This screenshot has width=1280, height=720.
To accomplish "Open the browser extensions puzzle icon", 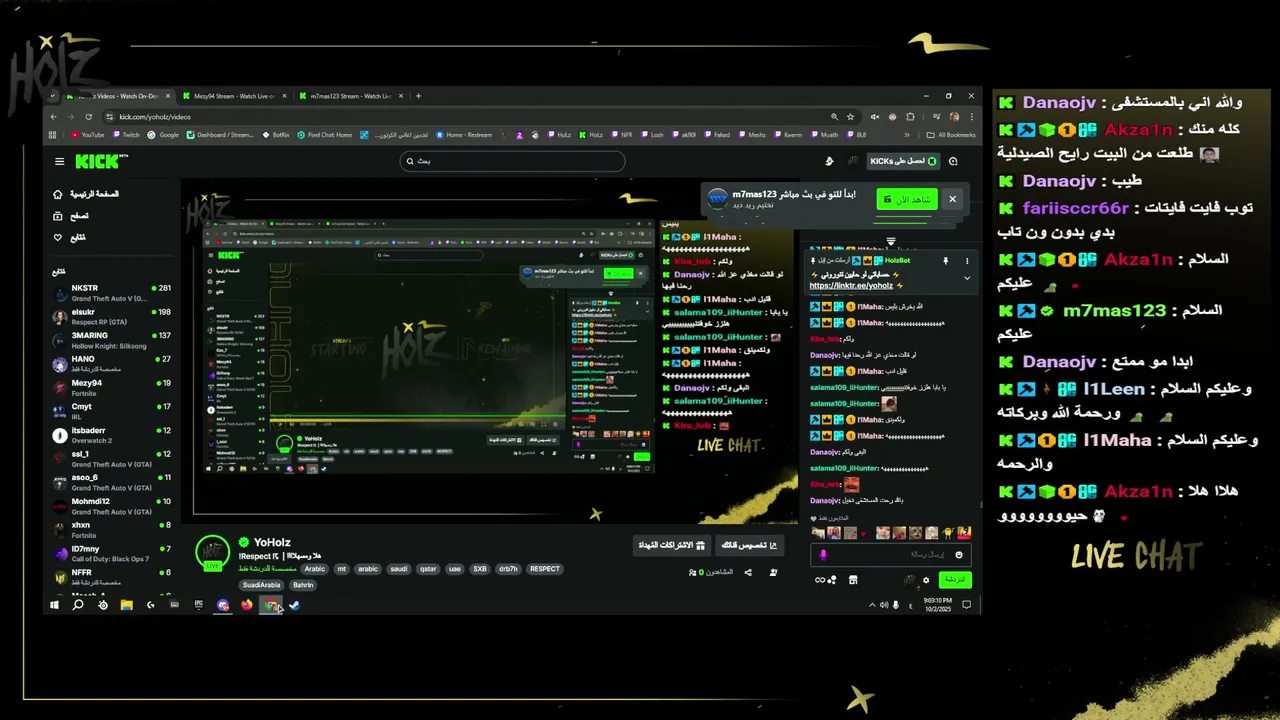I will (x=912, y=117).
